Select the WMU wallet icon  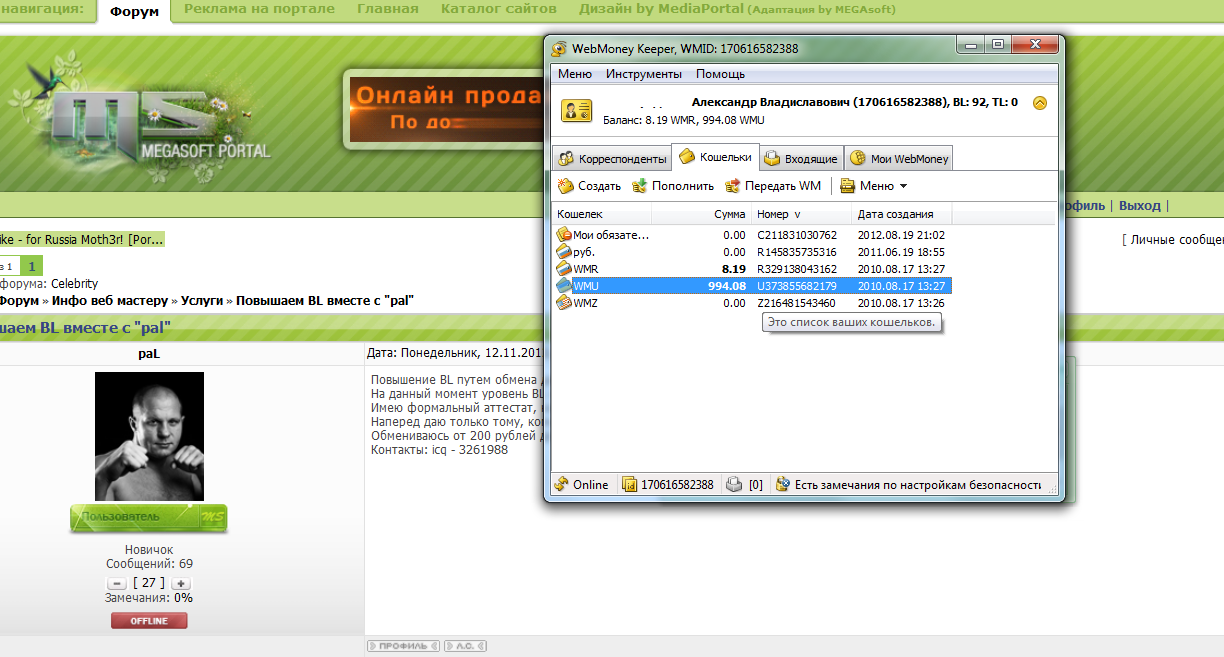click(x=564, y=286)
